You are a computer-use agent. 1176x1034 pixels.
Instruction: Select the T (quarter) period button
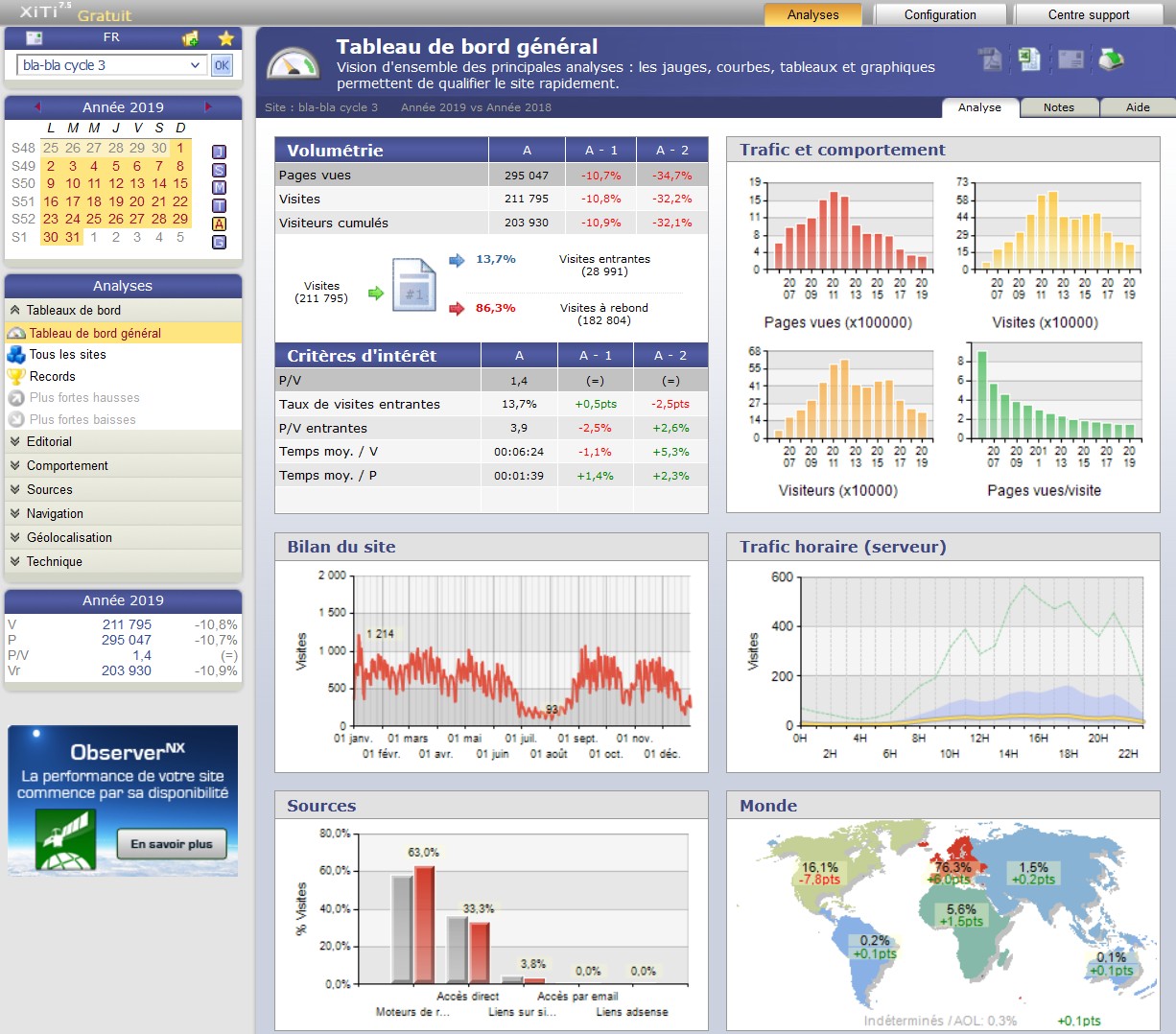point(219,206)
